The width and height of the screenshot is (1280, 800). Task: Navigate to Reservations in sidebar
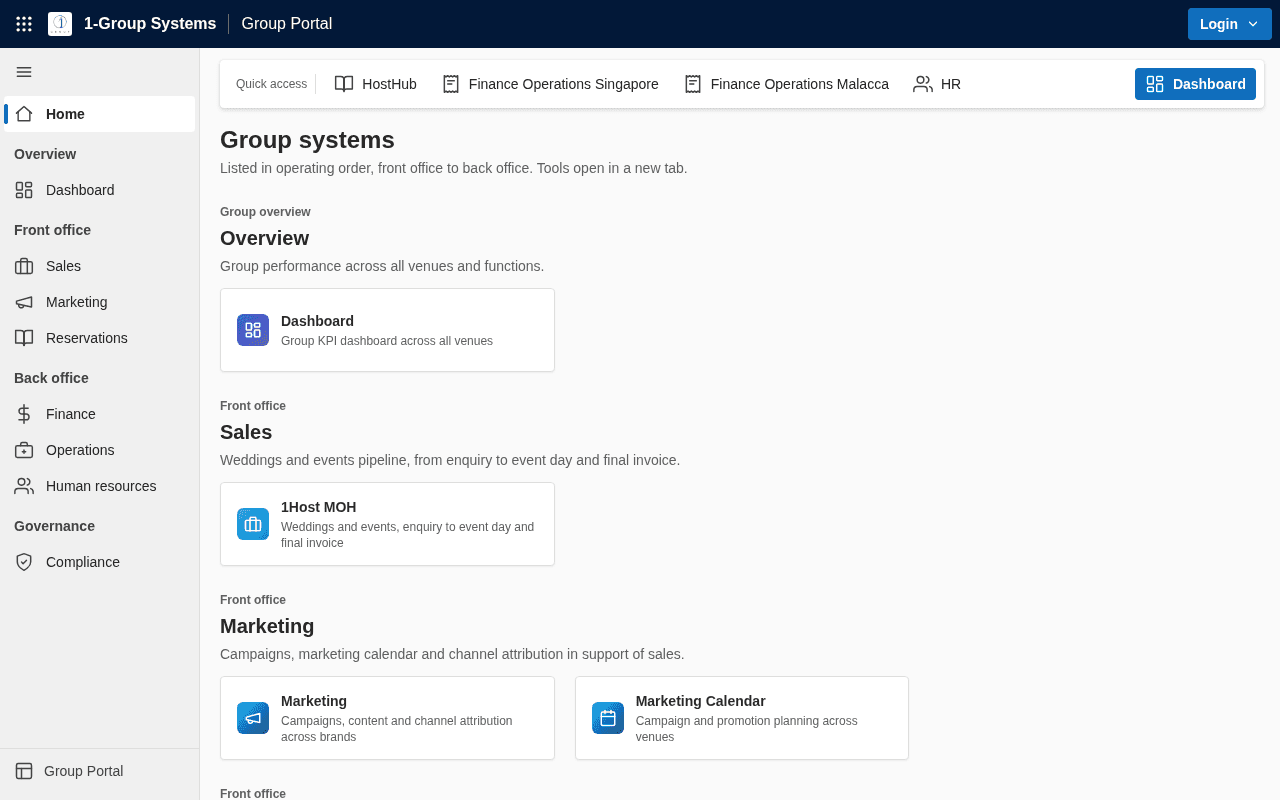pyautogui.click(x=99, y=338)
